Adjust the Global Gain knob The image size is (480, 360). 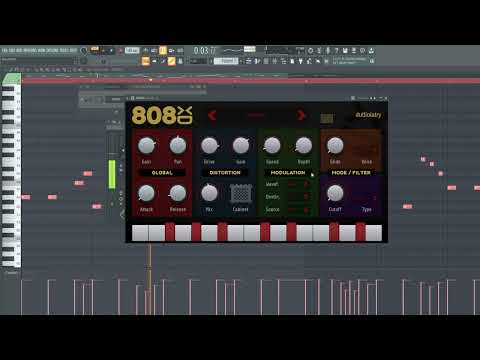point(146,146)
